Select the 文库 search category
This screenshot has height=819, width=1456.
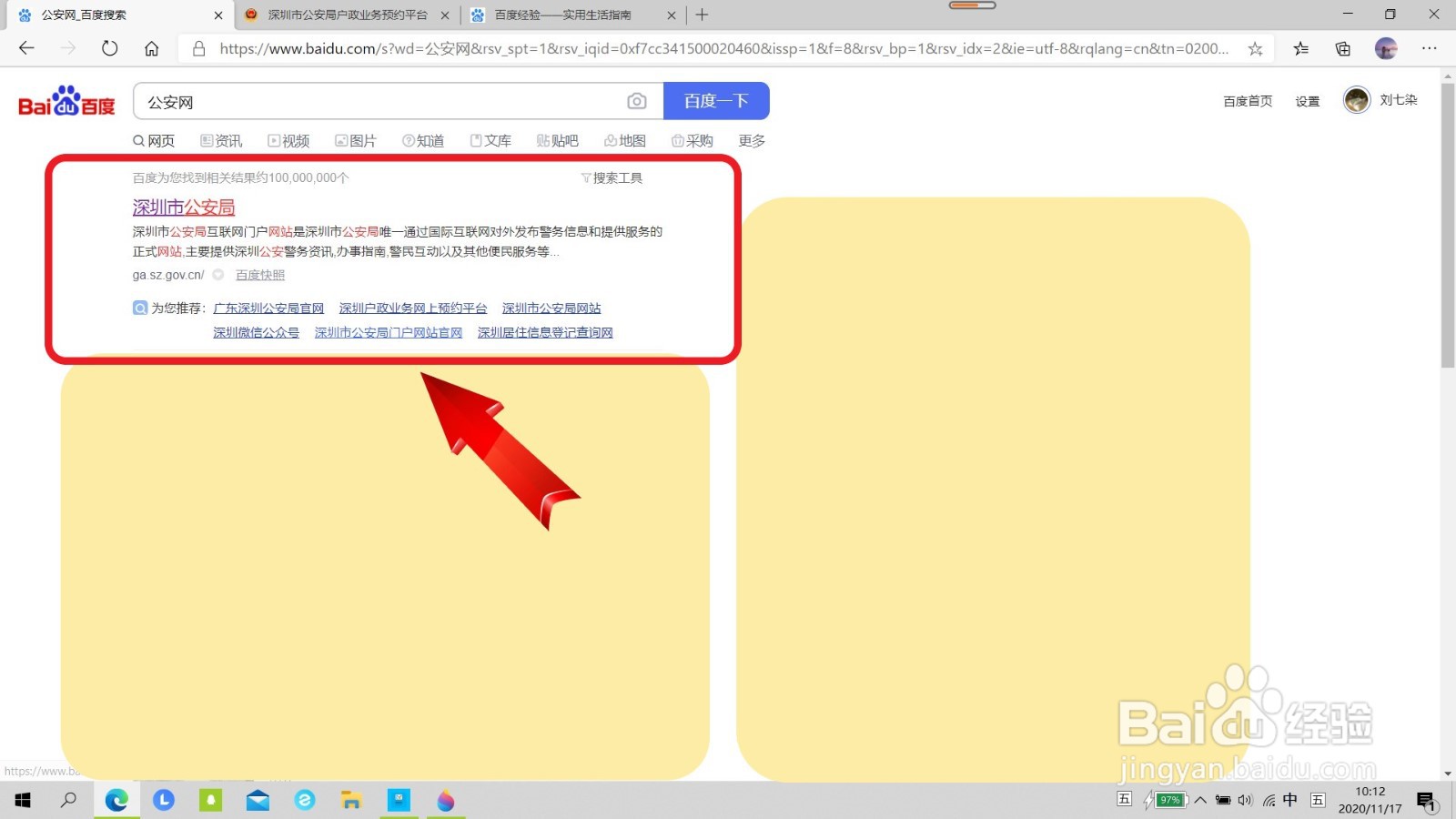(490, 140)
